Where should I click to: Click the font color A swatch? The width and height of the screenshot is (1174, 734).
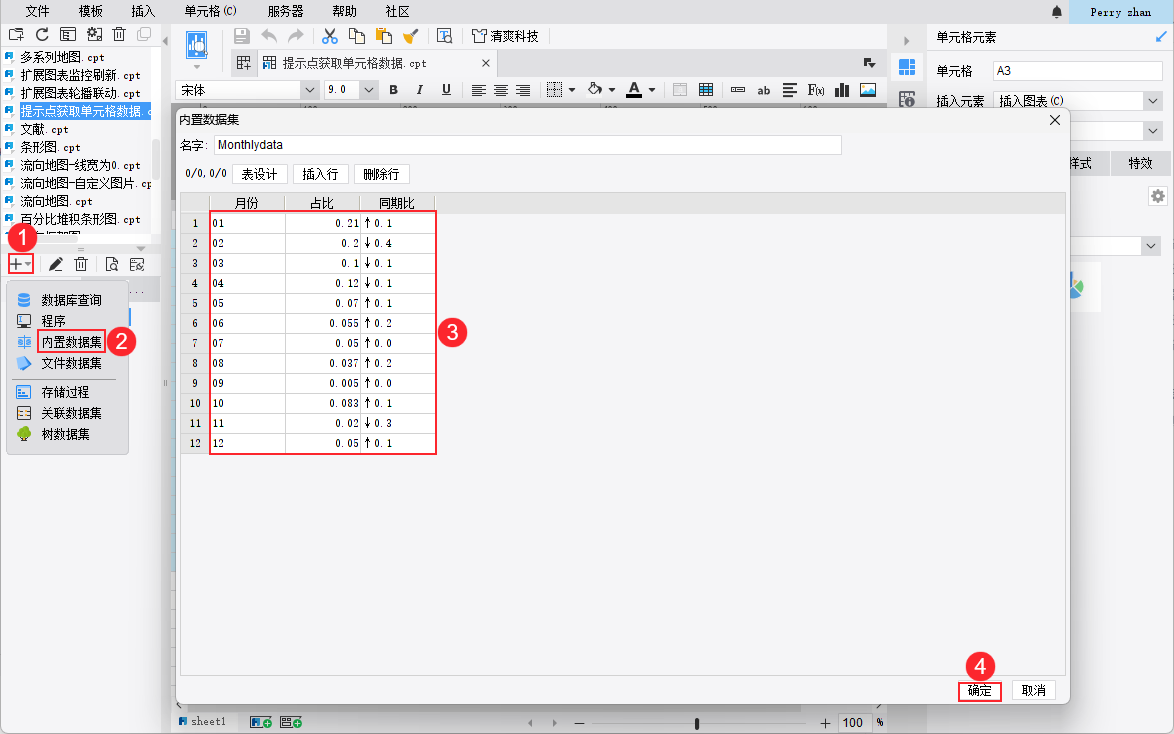point(634,90)
